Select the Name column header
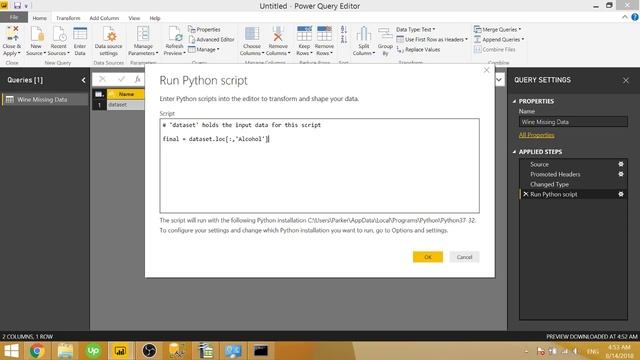The height and width of the screenshot is (360, 640). click(x=126, y=94)
